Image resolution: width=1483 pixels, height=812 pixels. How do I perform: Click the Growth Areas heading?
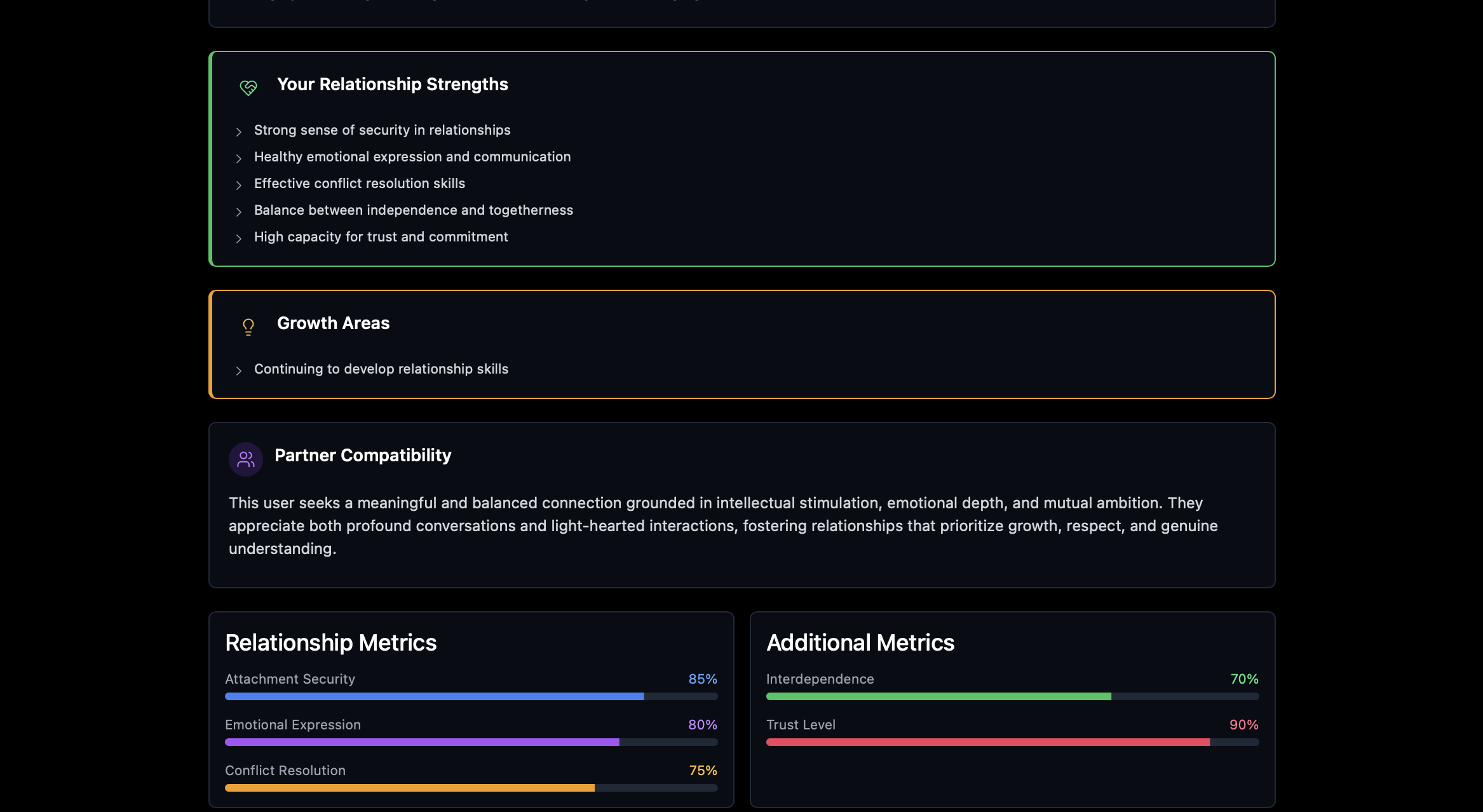click(x=333, y=323)
